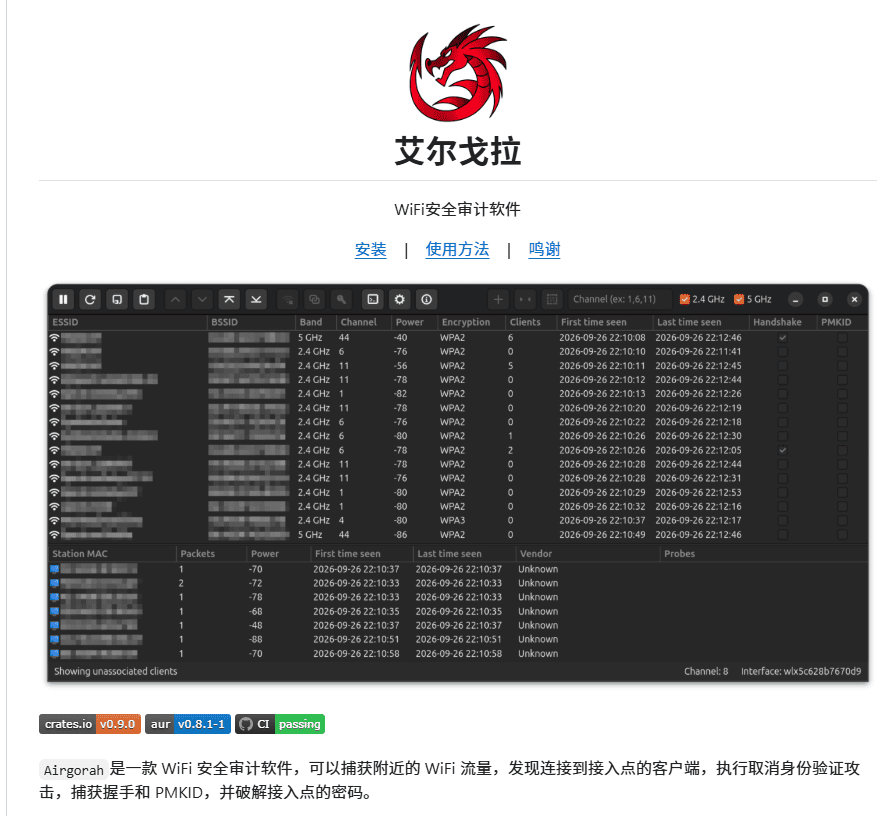Click the clipboard report icon in toolbar

pos(144,299)
